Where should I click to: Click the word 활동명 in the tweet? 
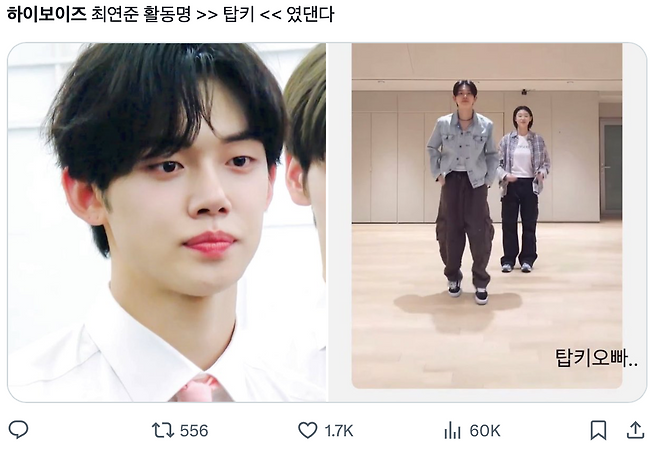click(x=167, y=14)
